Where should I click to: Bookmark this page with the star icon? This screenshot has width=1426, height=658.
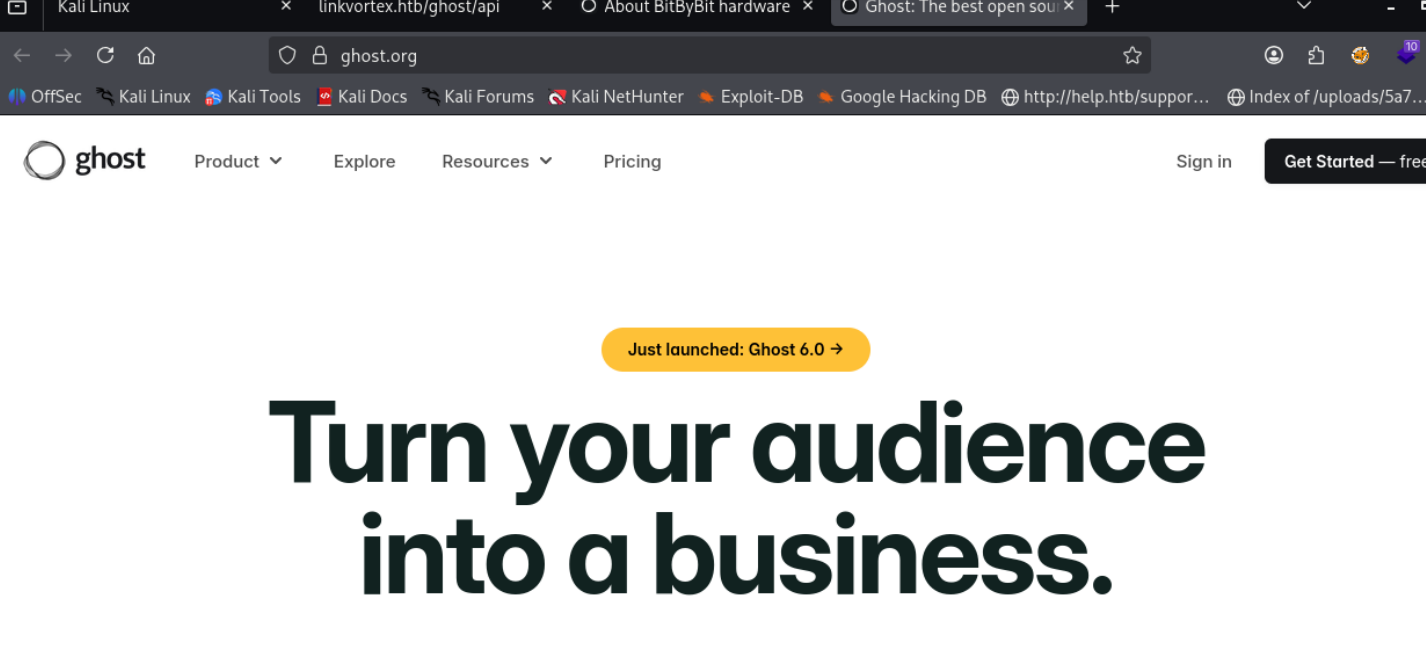[1132, 56]
